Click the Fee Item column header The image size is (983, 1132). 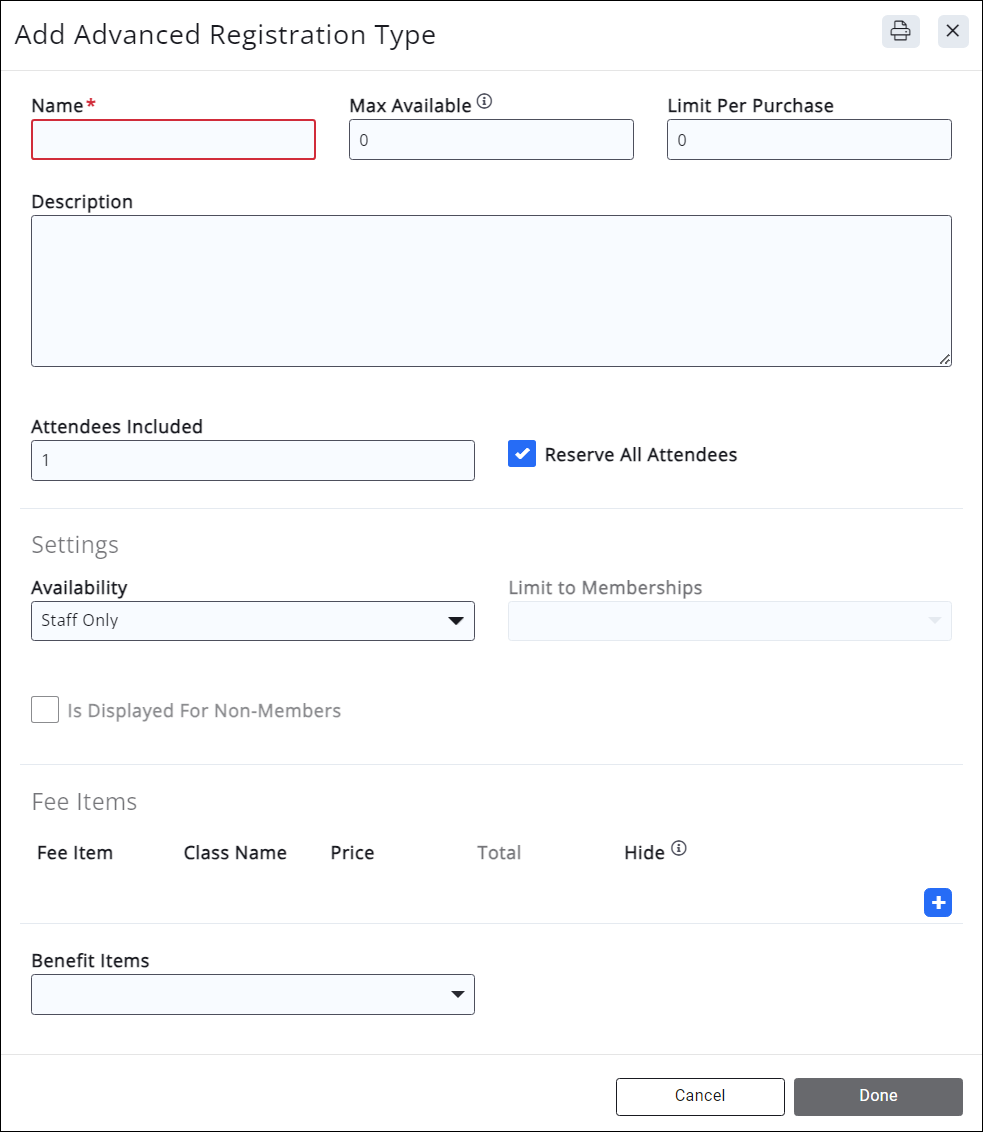[x=75, y=853]
